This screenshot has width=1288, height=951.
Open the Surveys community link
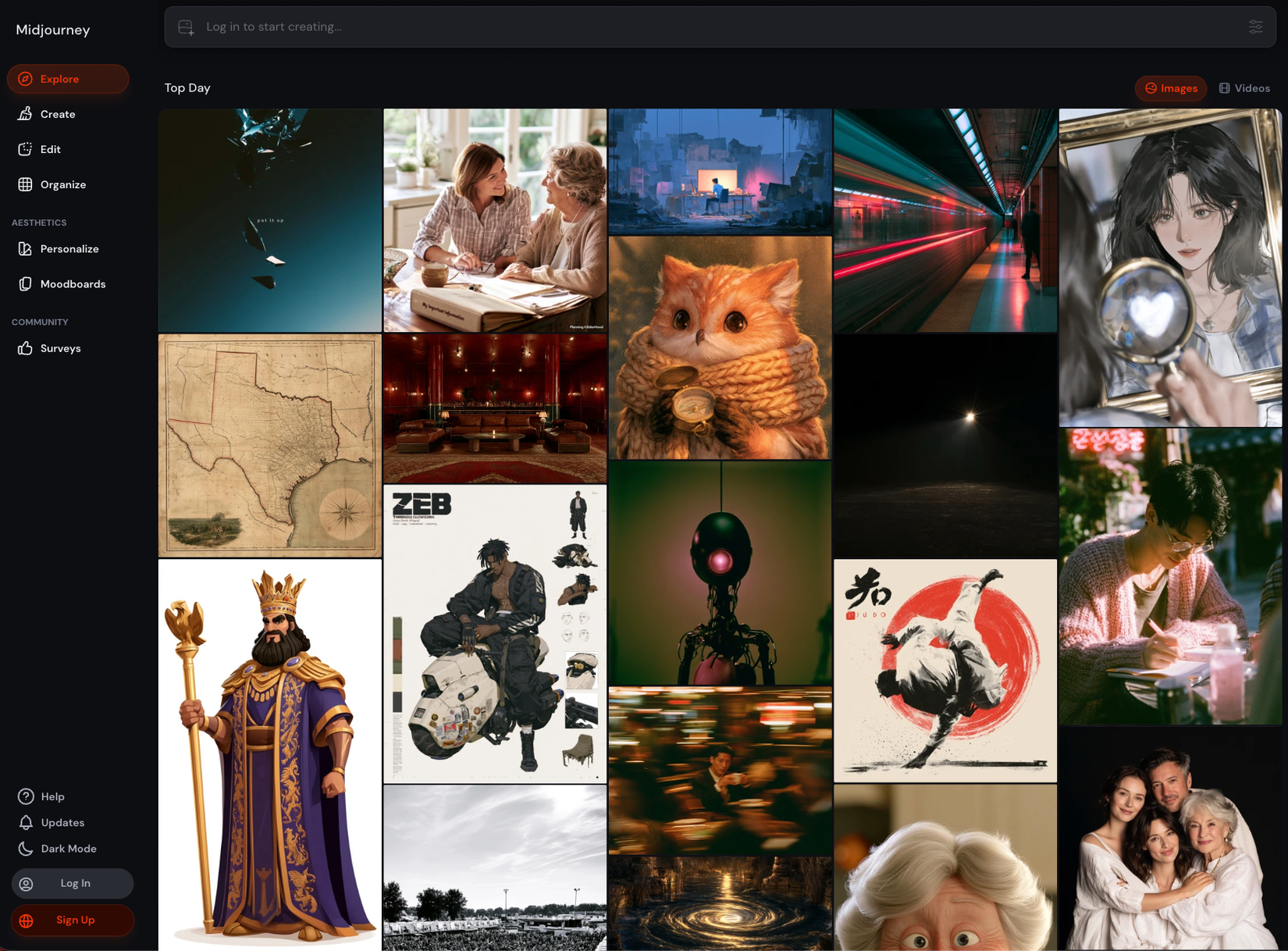(x=68, y=348)
